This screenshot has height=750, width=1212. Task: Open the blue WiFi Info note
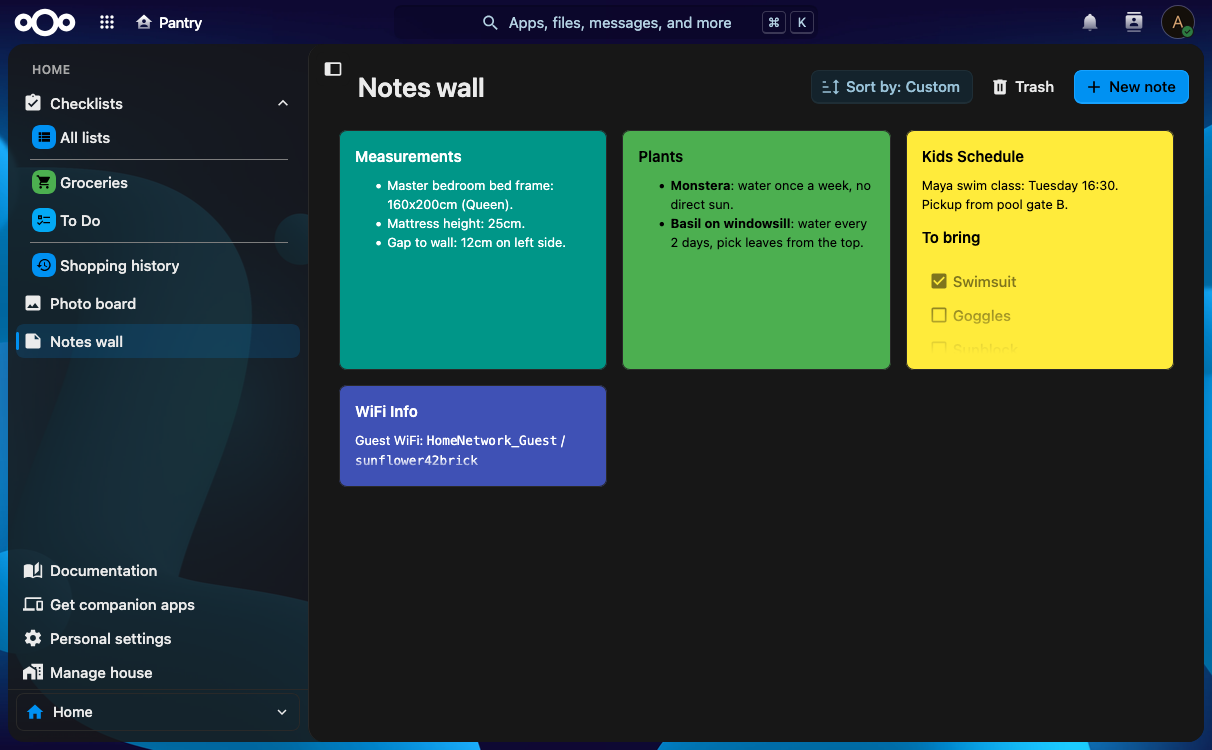coord(473,436)
